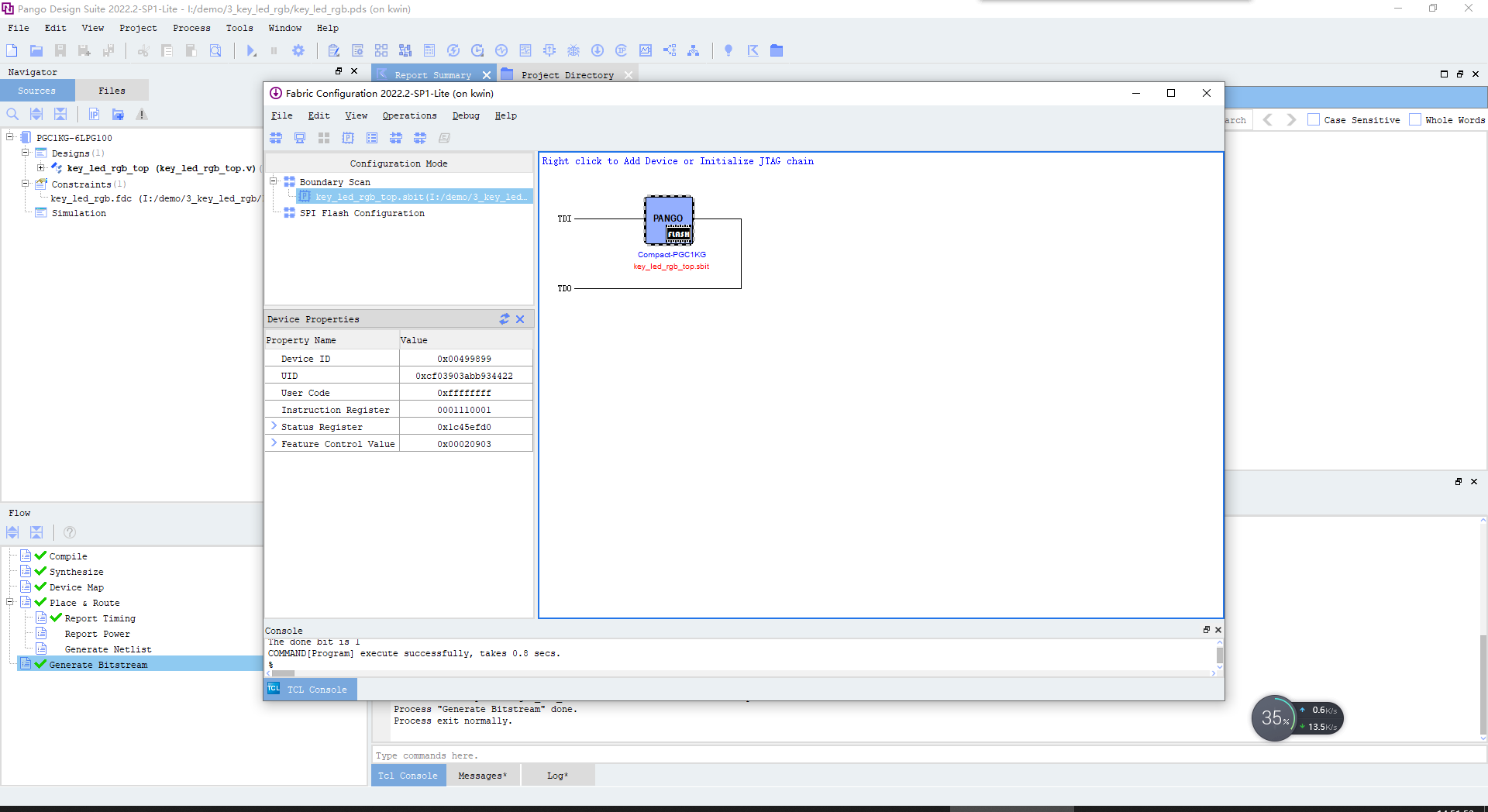
Task: Open Debug menu in Fabric Configuration
Action: click(x=466, y=115)
